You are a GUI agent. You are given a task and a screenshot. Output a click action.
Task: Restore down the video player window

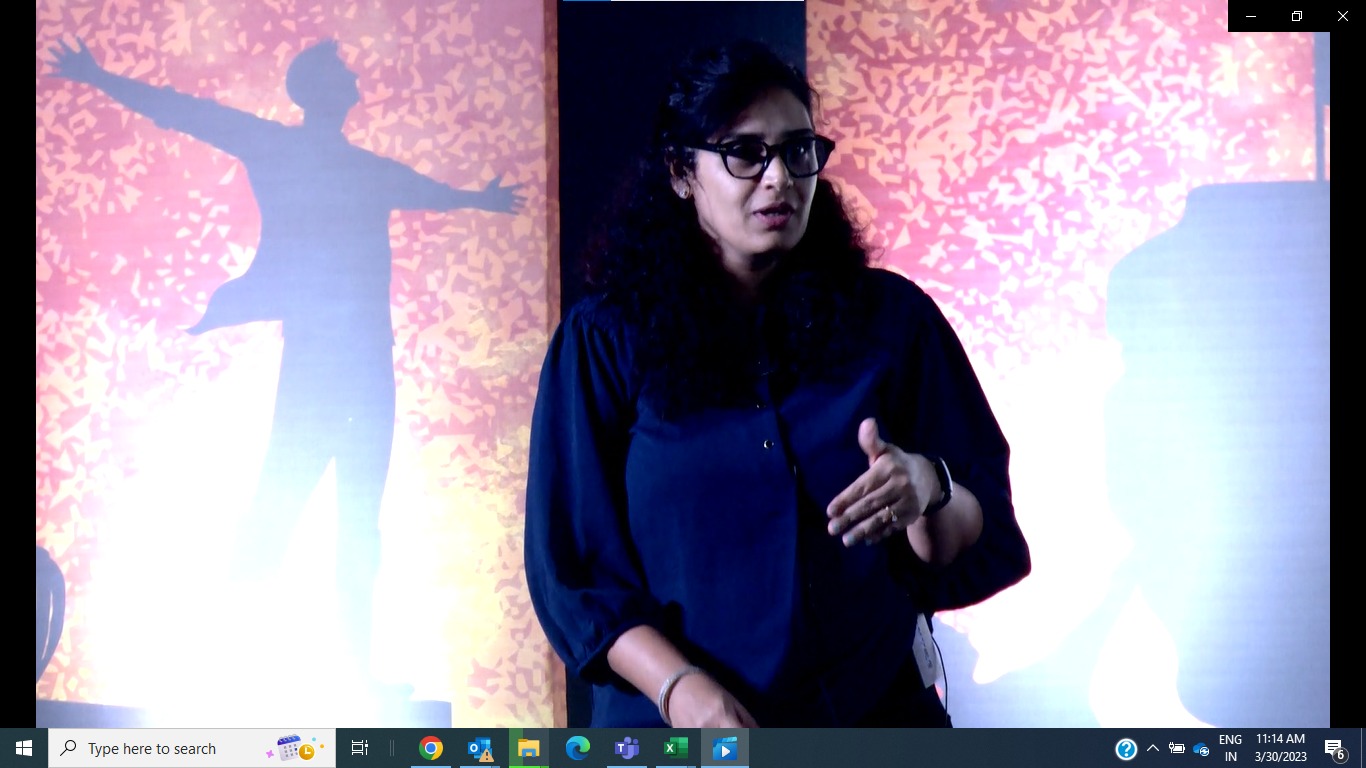[x=1297, y=16]
